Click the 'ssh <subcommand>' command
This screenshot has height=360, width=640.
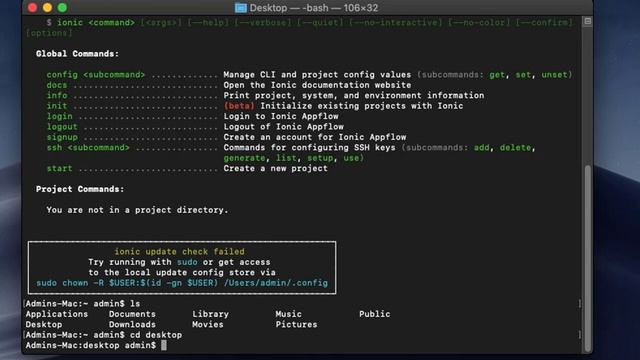(x=88, y=148)
